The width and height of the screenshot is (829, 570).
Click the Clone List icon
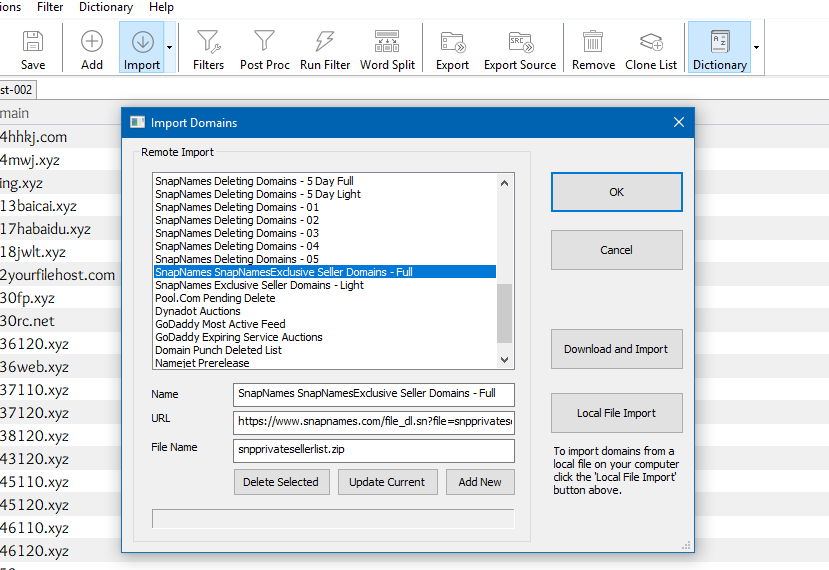pyautogui.click(x=651, y=42)
